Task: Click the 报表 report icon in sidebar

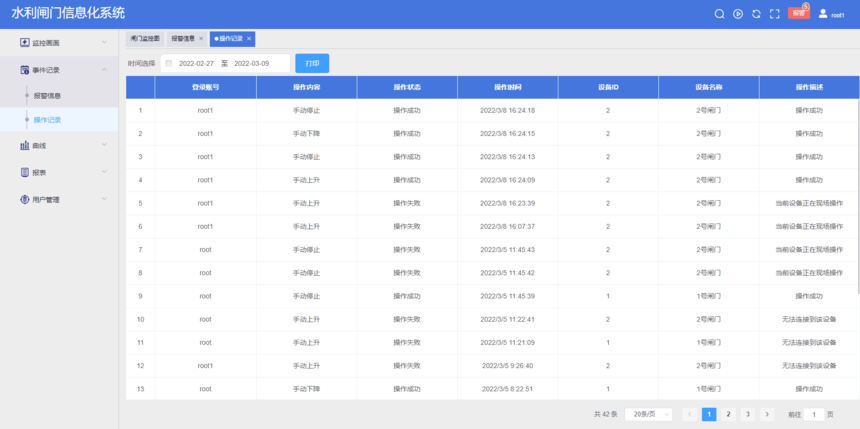Action: pyautogui.click(x=24, y=172)
